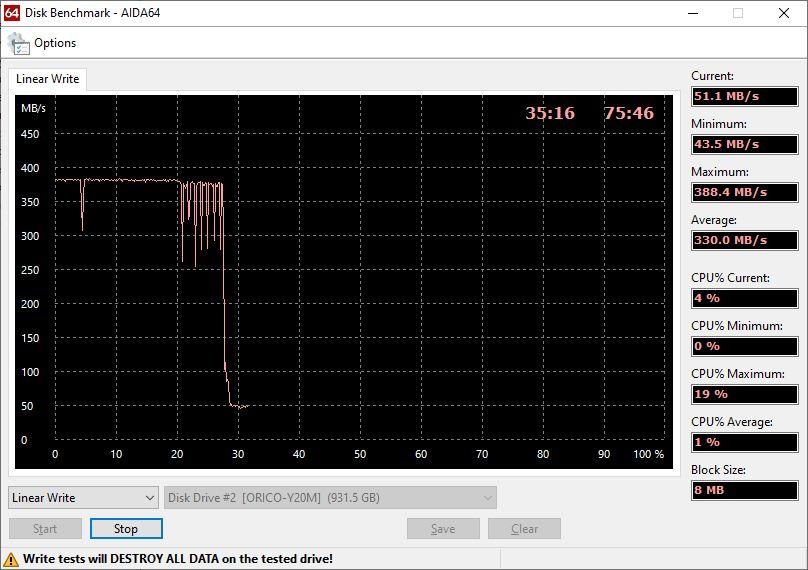Viewport: 808px width, 570px height.
Task: Click the Clear button
Action: (x=525, y=529)
